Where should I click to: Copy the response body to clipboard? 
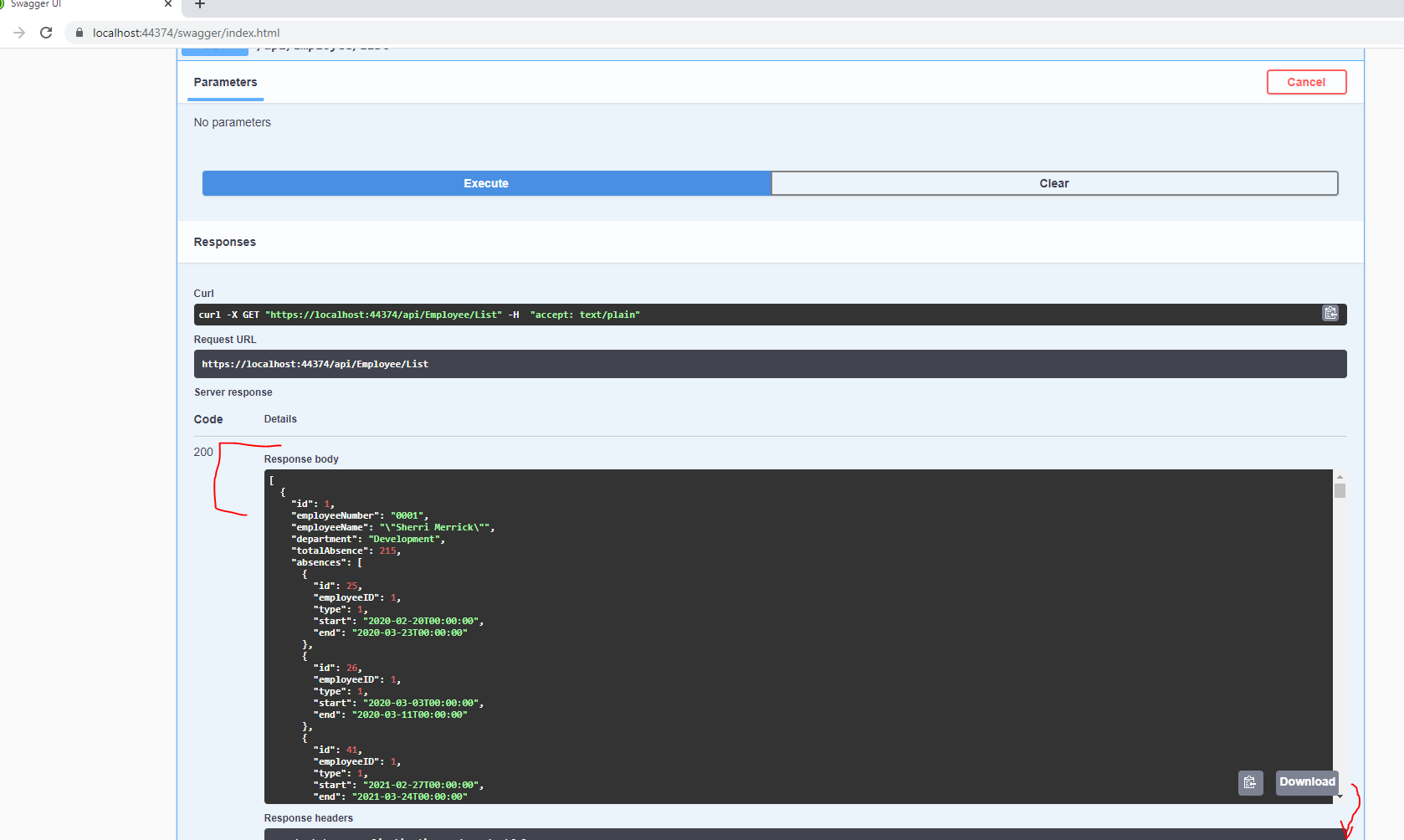[1250, 782]
